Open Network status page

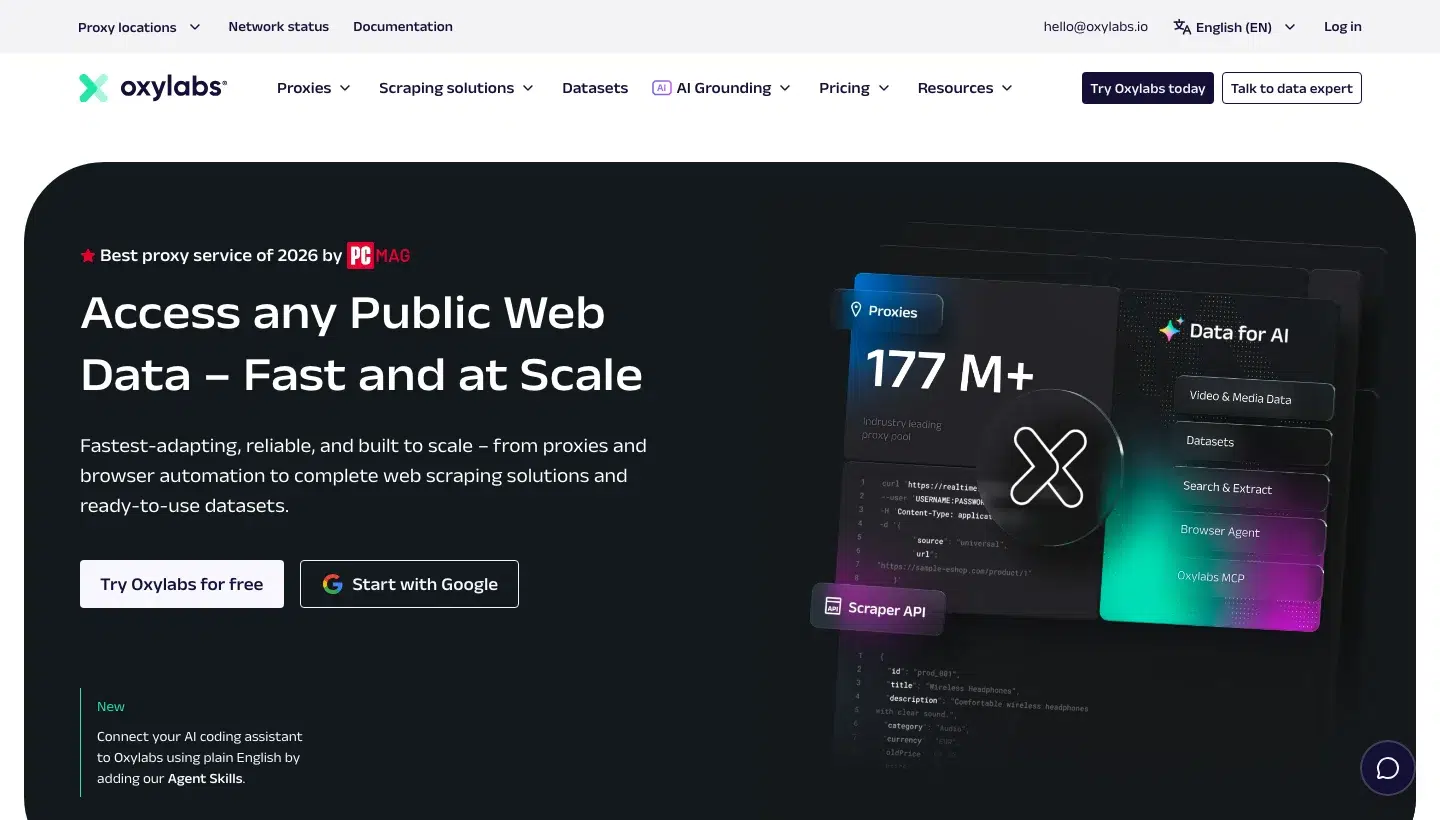click(x=278, y=27)
